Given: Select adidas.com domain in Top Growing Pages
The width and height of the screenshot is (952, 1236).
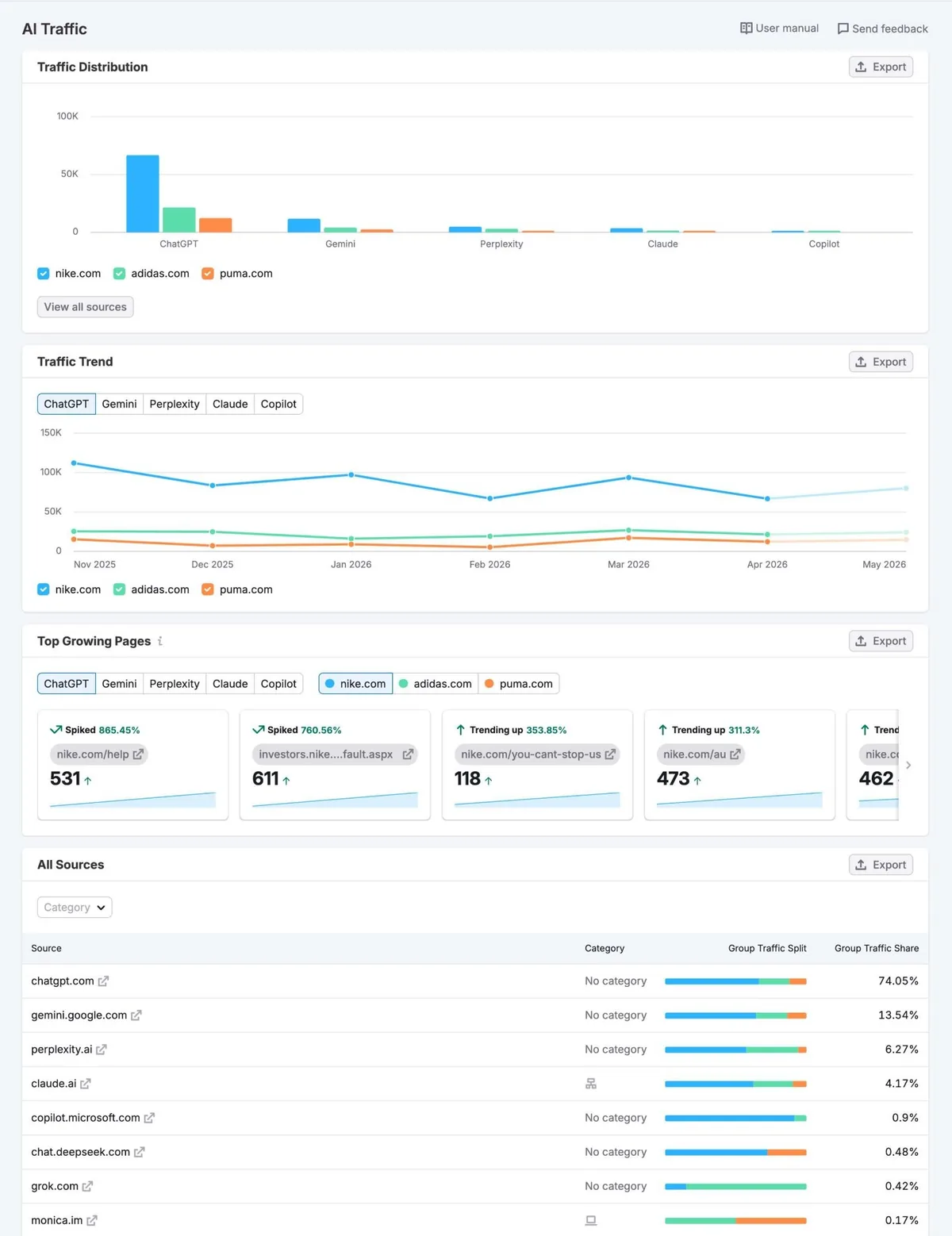Looking at the screenshot, I should pyautogui.click(x=436, y=684).
